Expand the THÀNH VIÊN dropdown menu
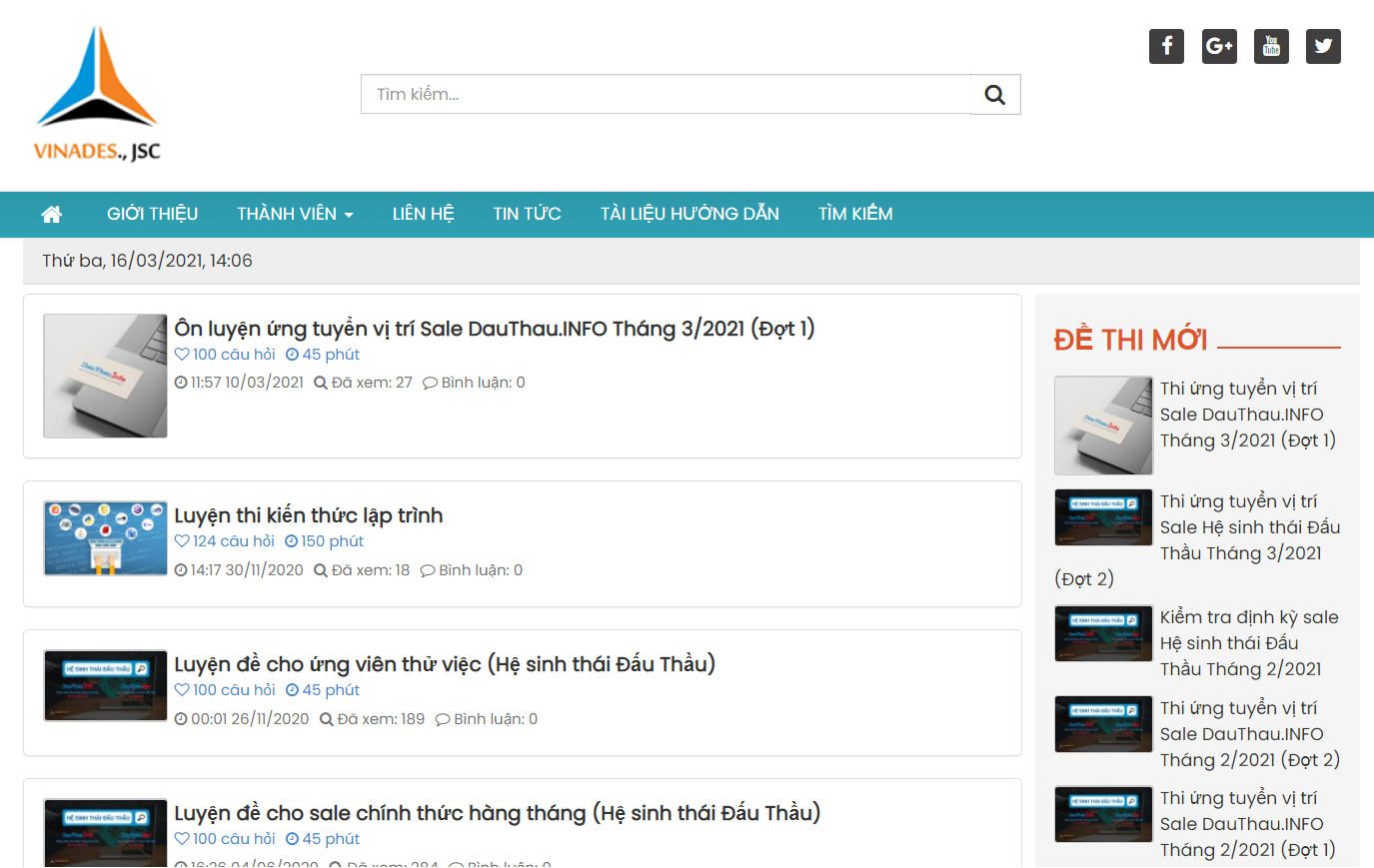The image size is (1374, 868). 295,214
